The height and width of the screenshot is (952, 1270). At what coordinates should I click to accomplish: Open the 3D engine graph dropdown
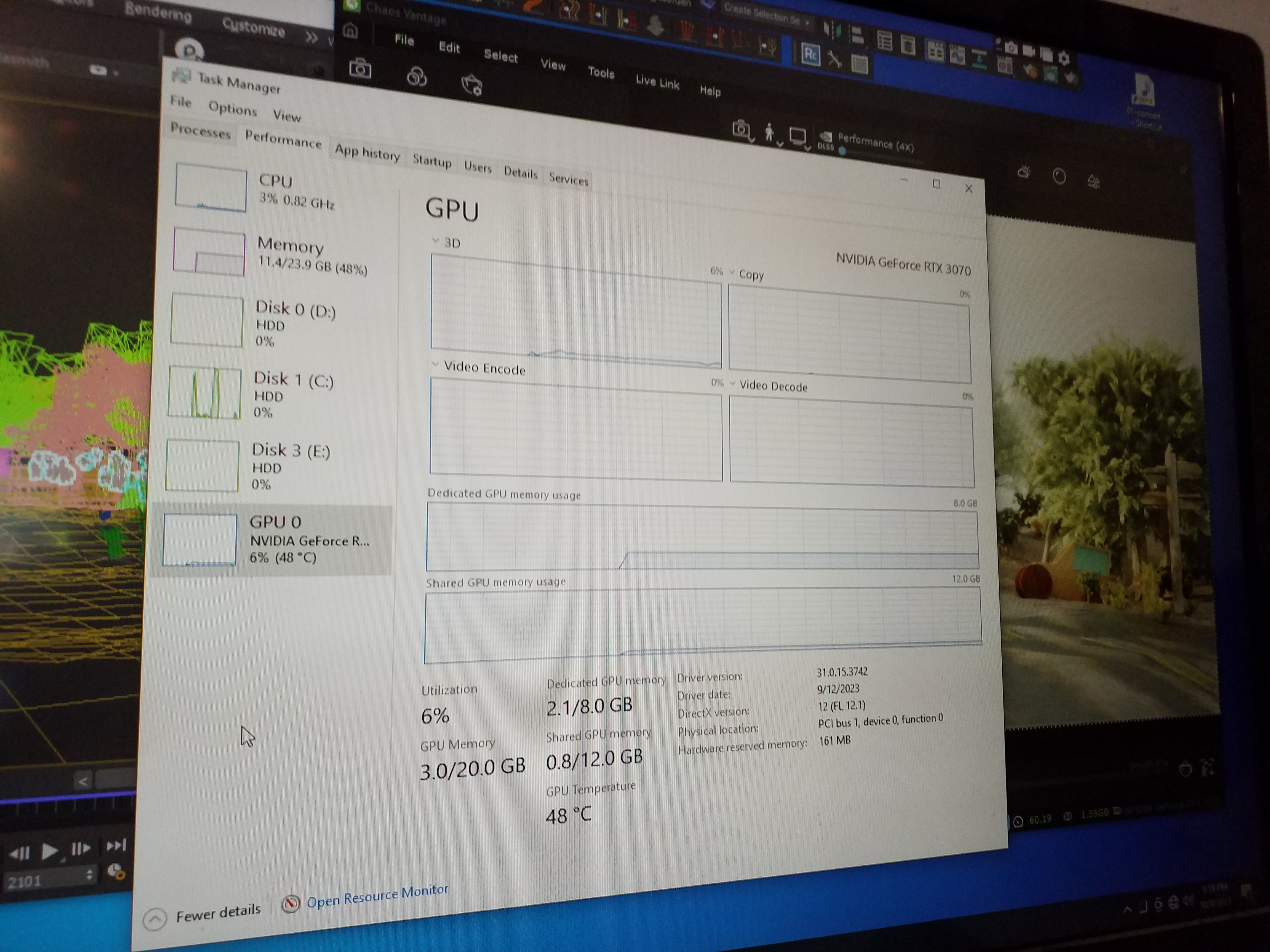447,242
